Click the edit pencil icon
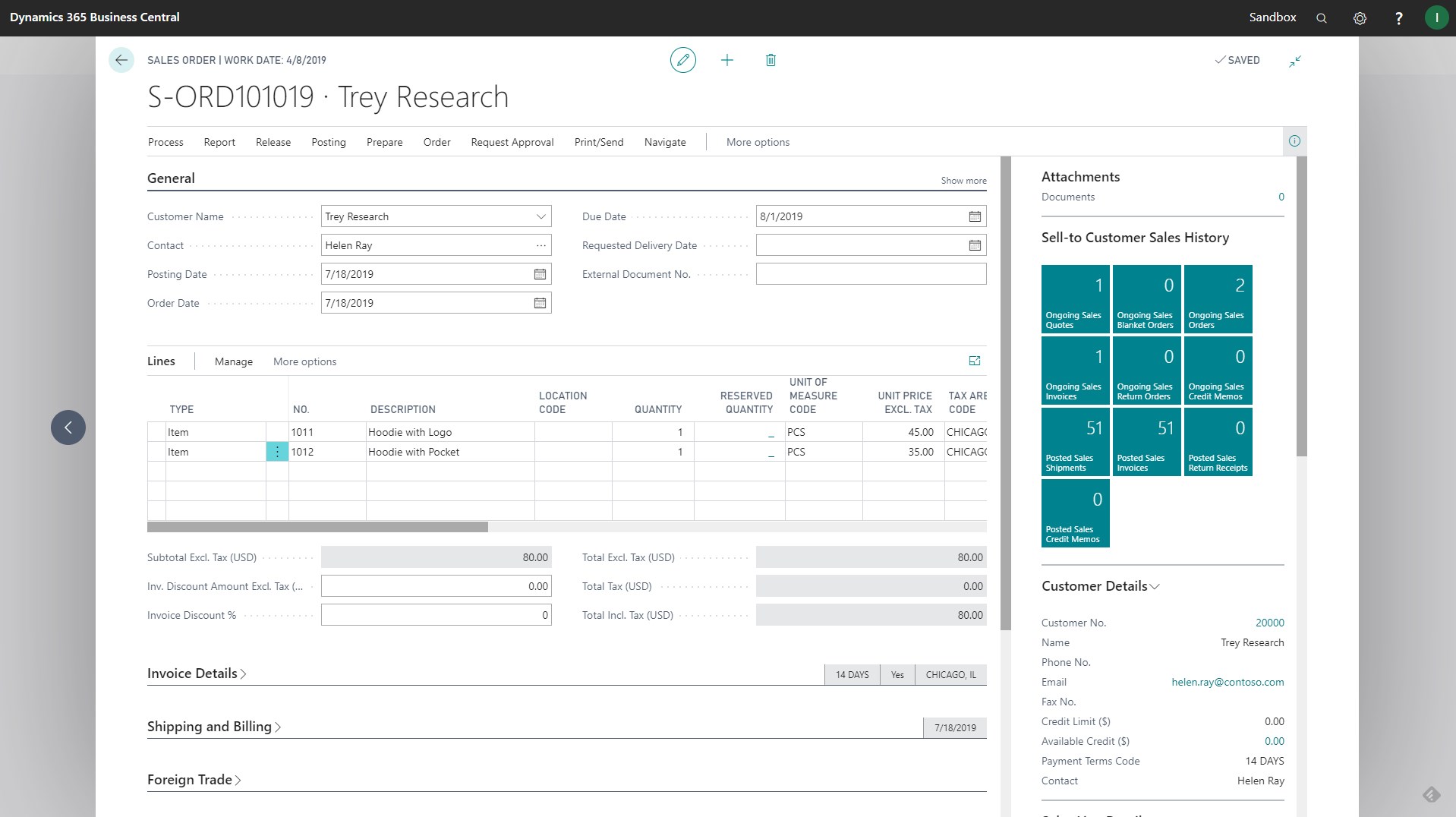The image size is (1456, 817). [x=683, y=60]
